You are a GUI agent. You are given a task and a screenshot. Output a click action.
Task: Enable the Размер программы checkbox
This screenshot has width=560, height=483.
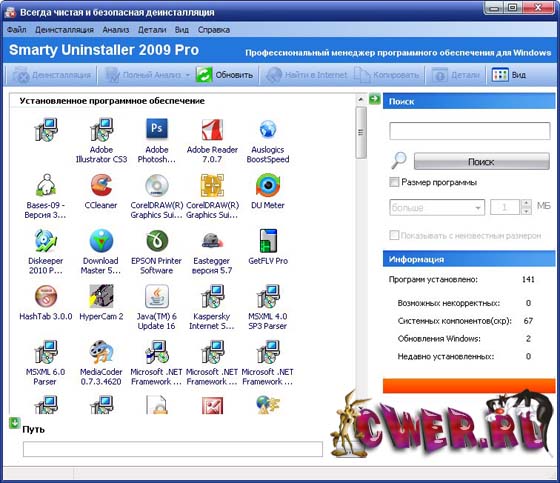394,182
